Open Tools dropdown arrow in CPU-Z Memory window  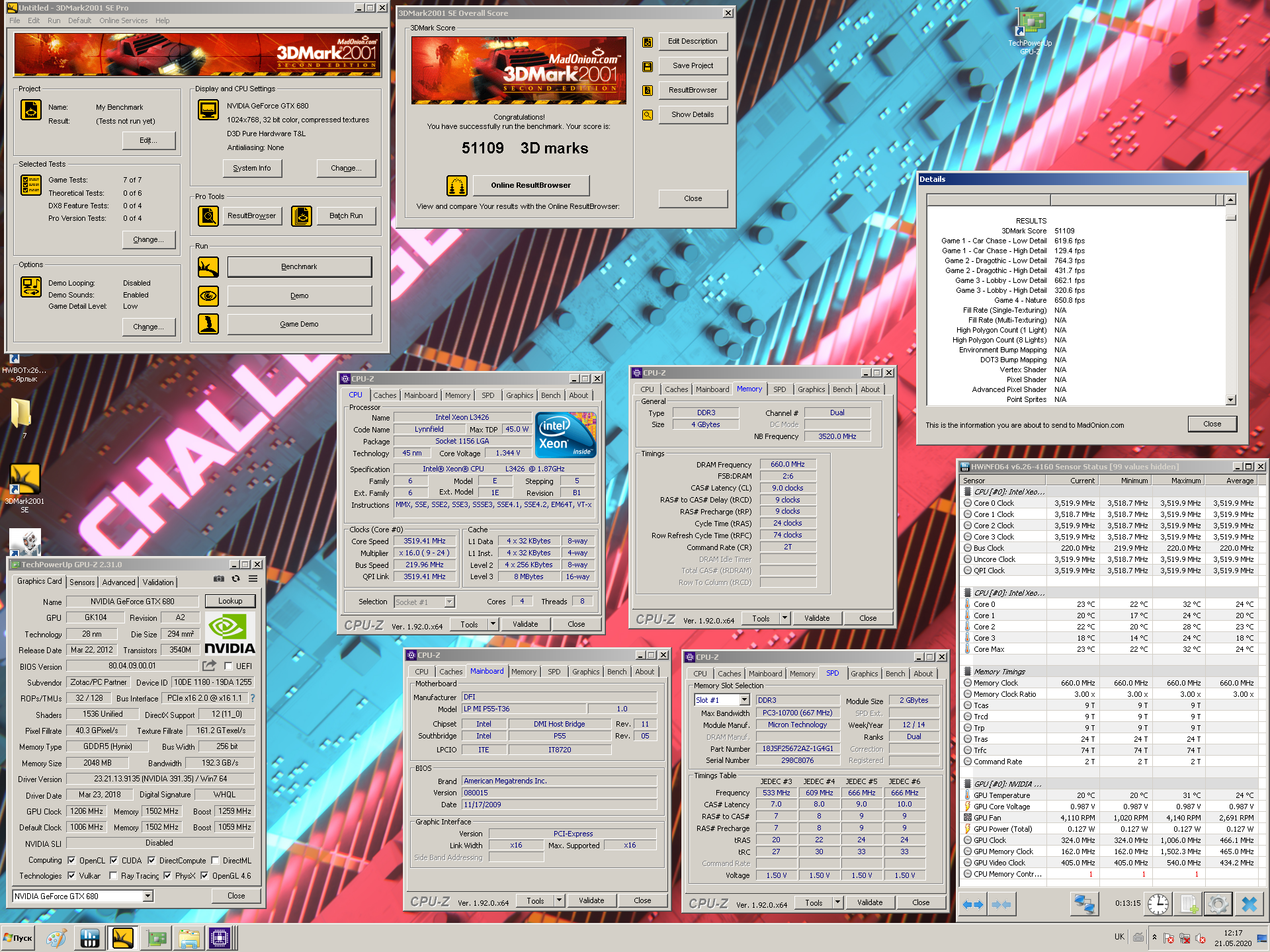click(784, 619)
